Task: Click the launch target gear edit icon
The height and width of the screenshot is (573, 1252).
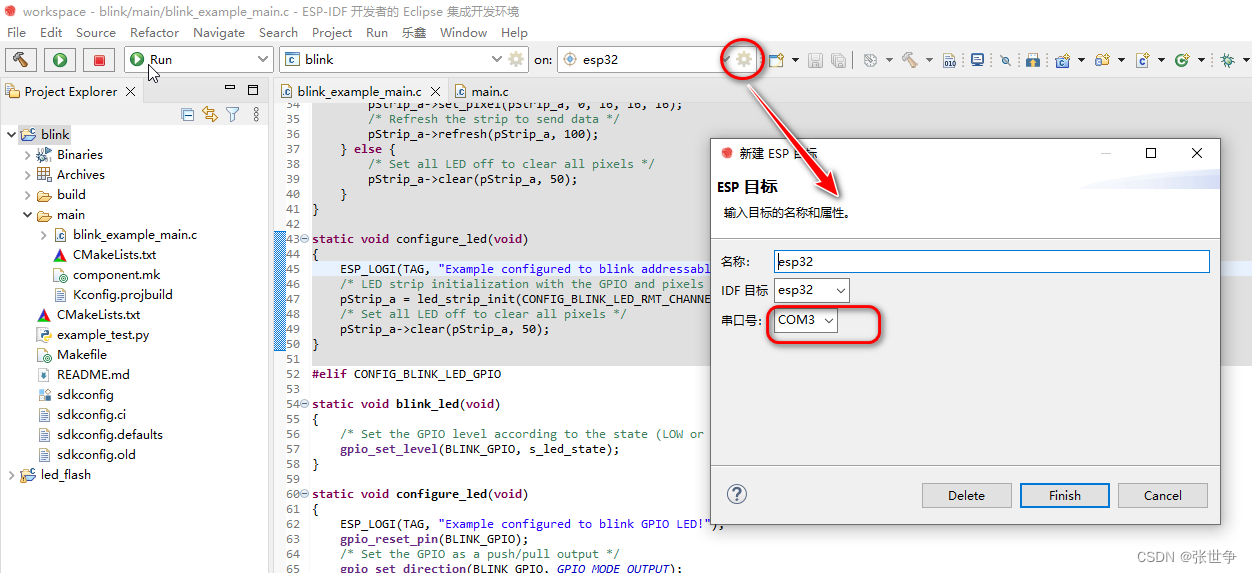Action: tap(744, 60)
